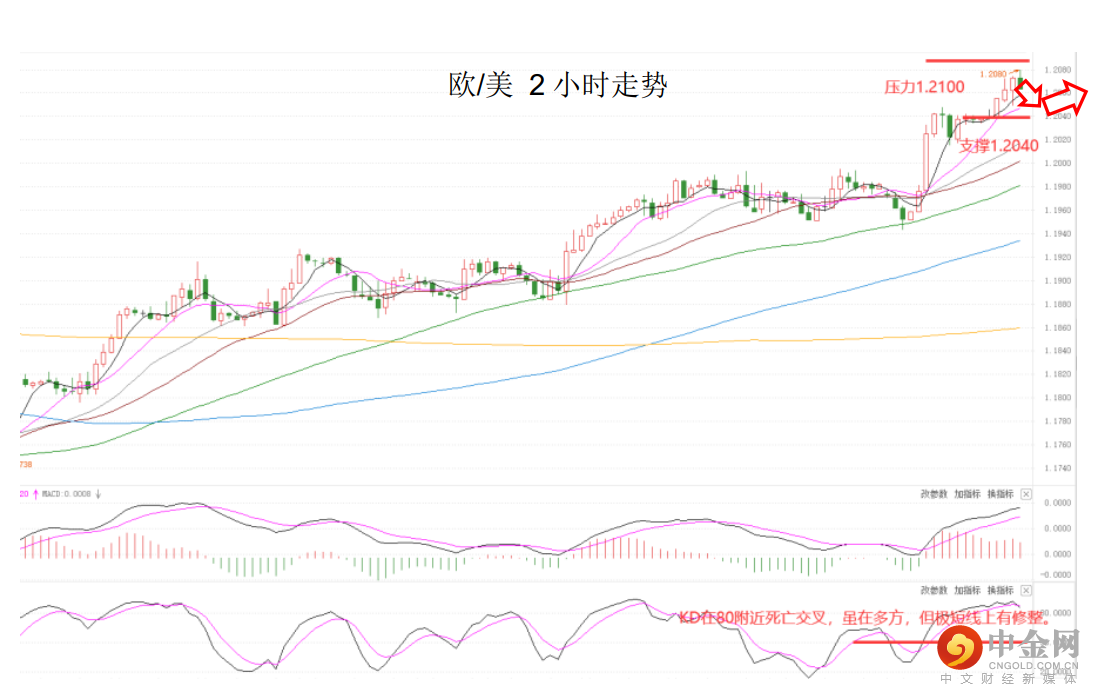The image size is (1094, 697).
Task: Select the MACD:0.0008 value label
Action: 66,494
